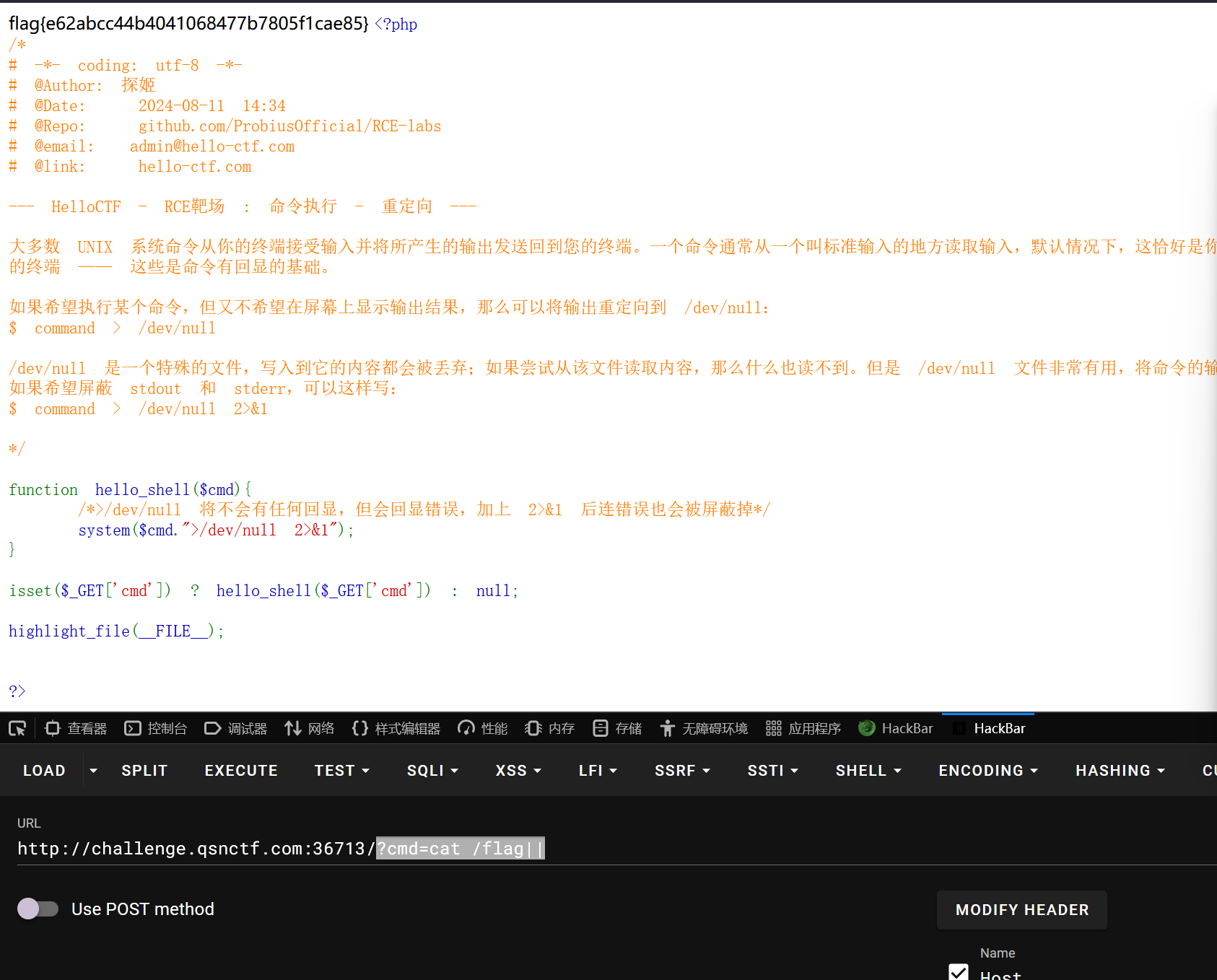Select the 应用程序 application tab

pyautogui.click(x=803, y=728)
